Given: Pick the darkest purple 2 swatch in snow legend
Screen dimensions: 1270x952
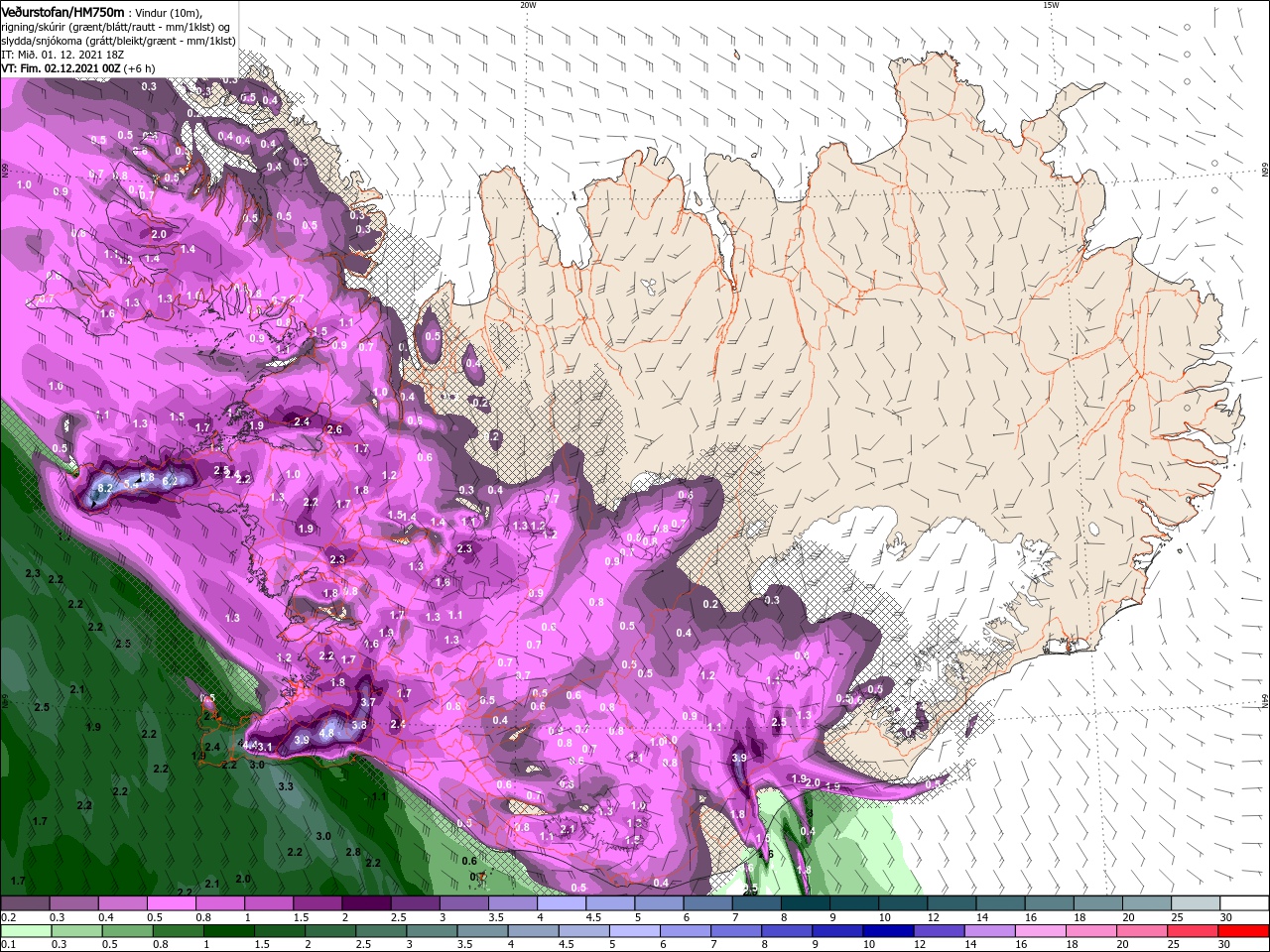Looking at the screenshot, I should pyautogui.click(x=366, y=903).
